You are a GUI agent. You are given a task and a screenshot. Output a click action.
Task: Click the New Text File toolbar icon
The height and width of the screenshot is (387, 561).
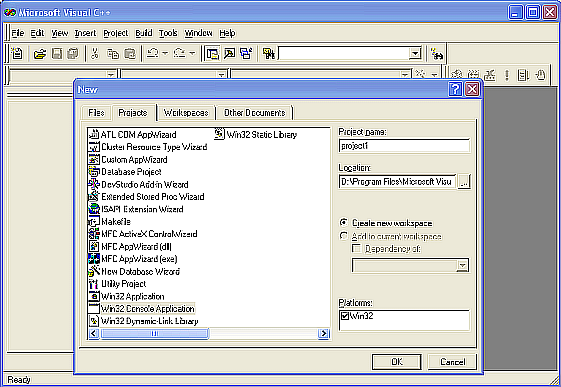(17, 54)
